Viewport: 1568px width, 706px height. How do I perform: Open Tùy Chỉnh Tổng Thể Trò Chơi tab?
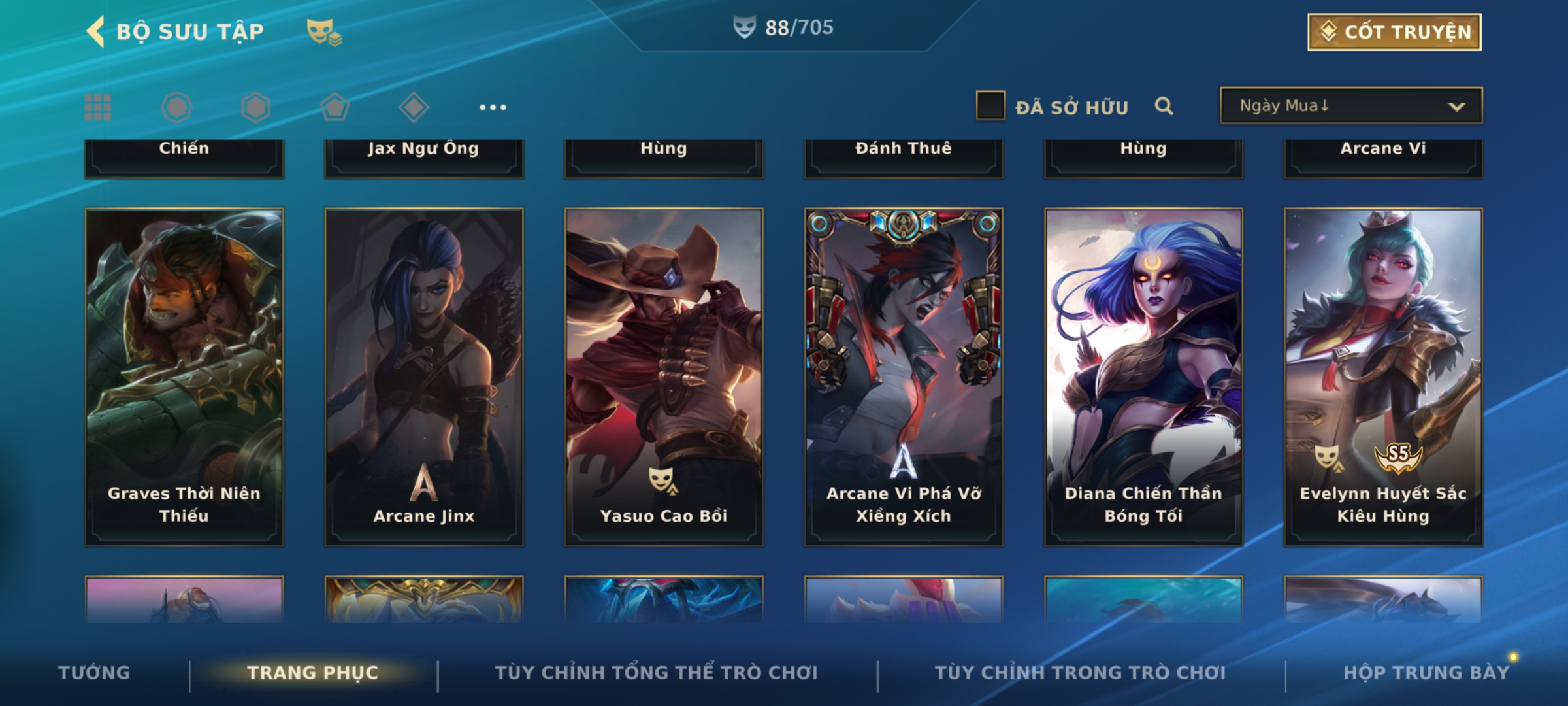click(x=656, y=673)
